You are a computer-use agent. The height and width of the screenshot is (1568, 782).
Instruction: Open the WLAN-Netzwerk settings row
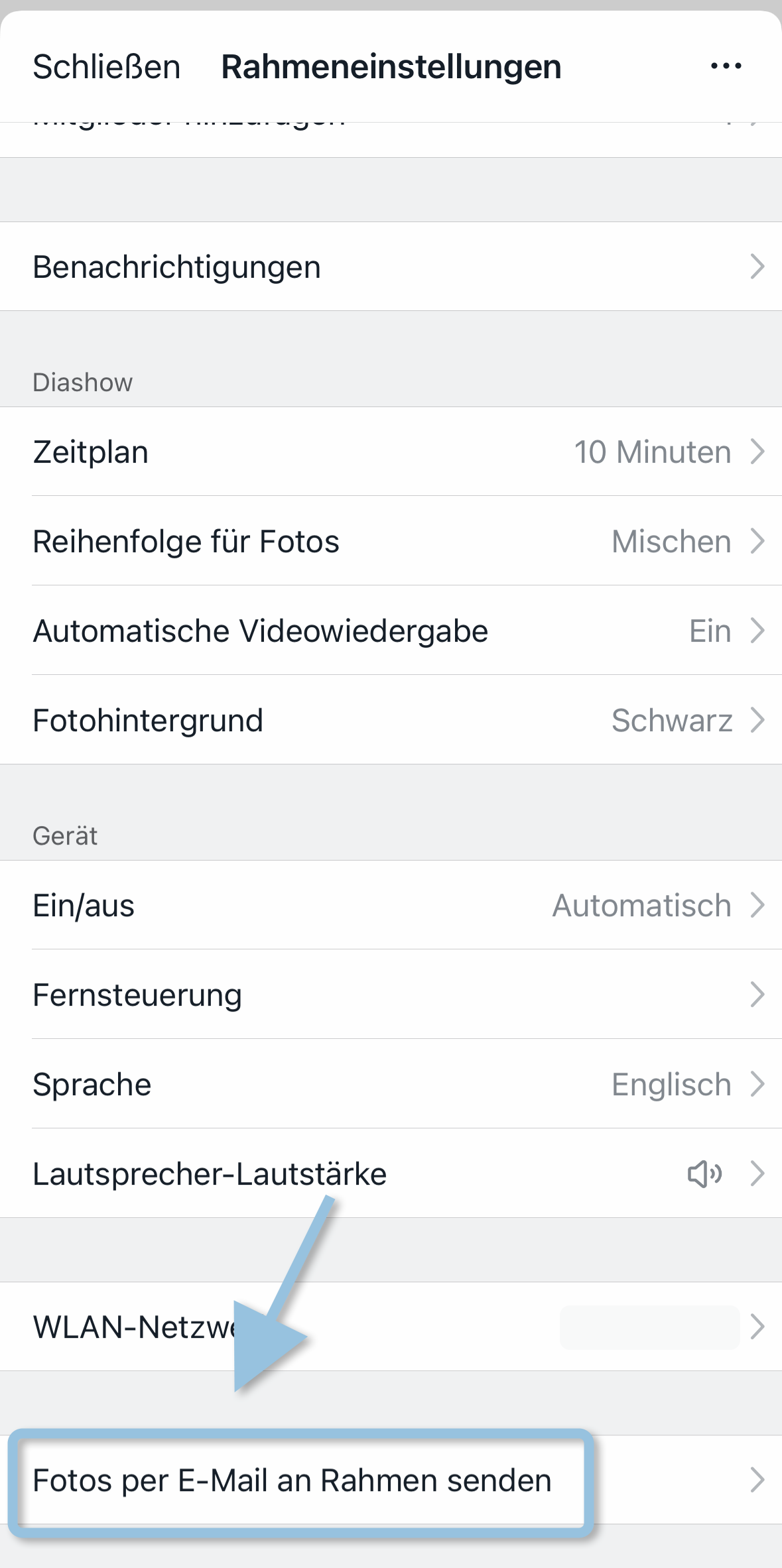133,1327
